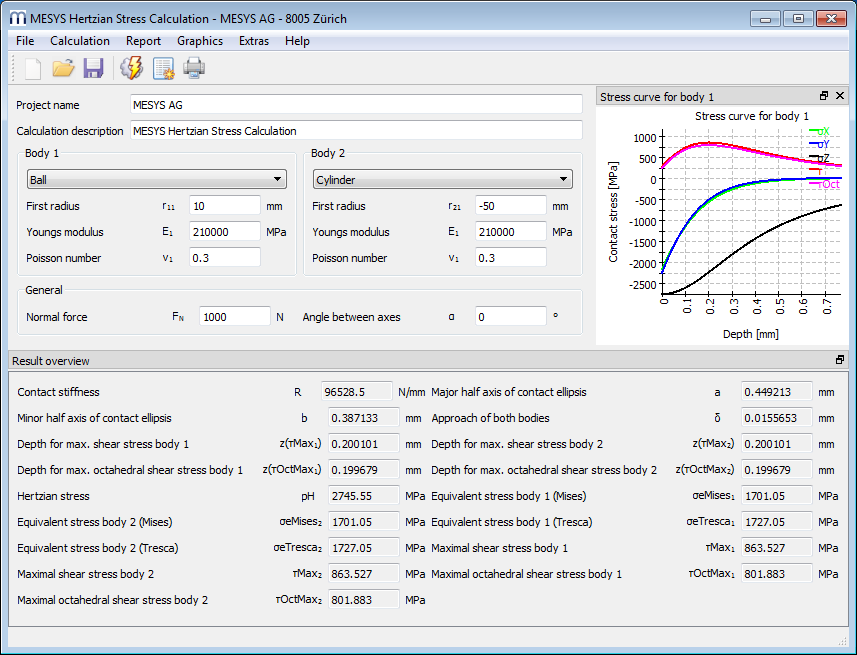Click the Report menu item
The image size is (857, 655).
pos(143,41)
